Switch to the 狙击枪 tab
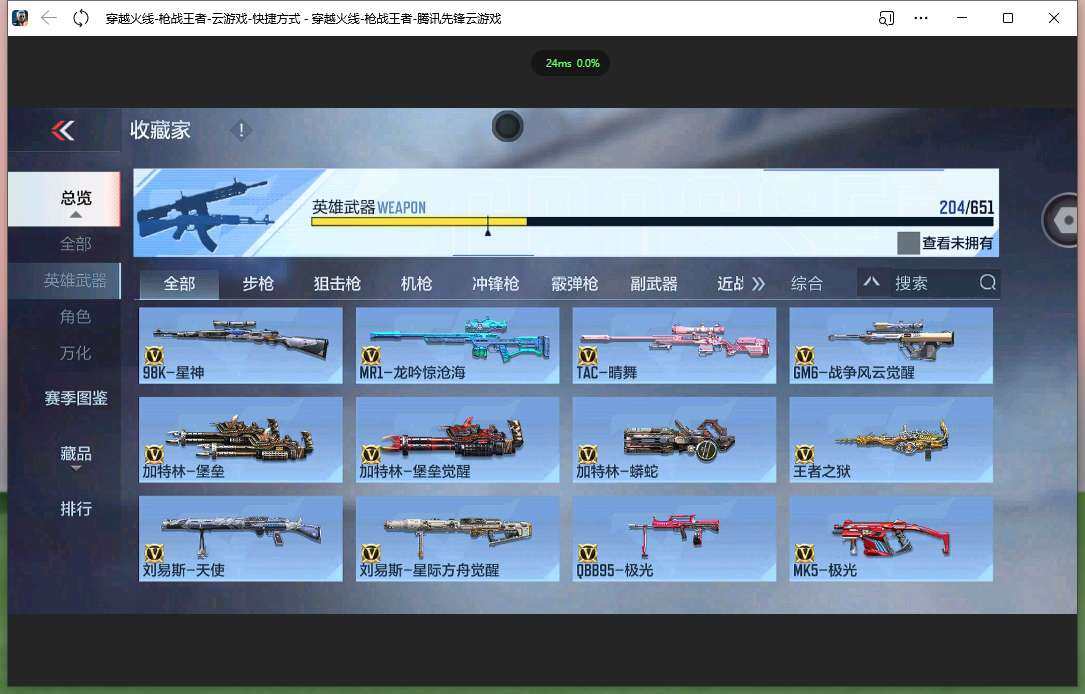The height and width of the screenshot is (694, 1085). (337, 284)
